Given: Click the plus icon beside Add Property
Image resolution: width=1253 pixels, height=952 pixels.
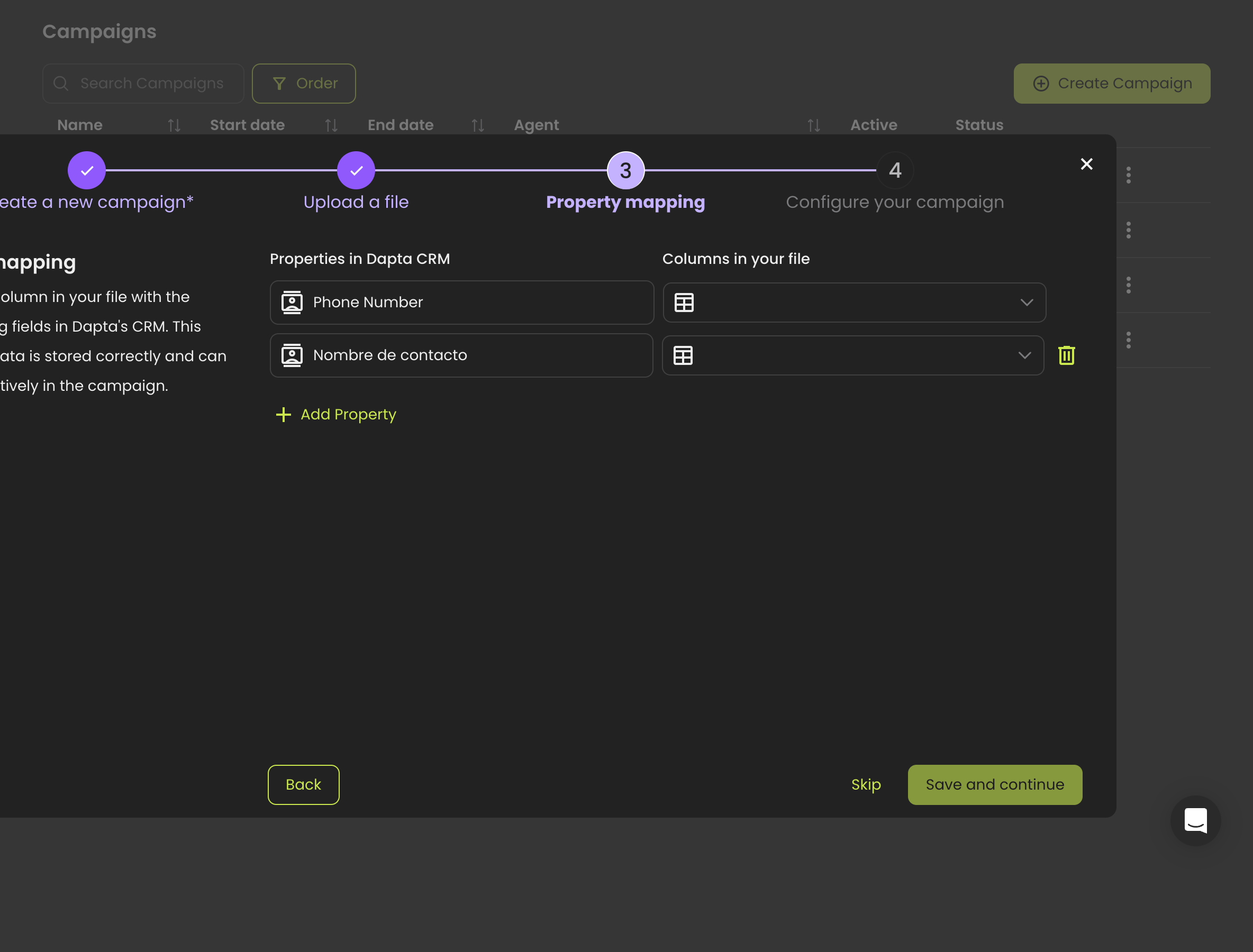Looking at the screenshot, I should coord(283,415).
